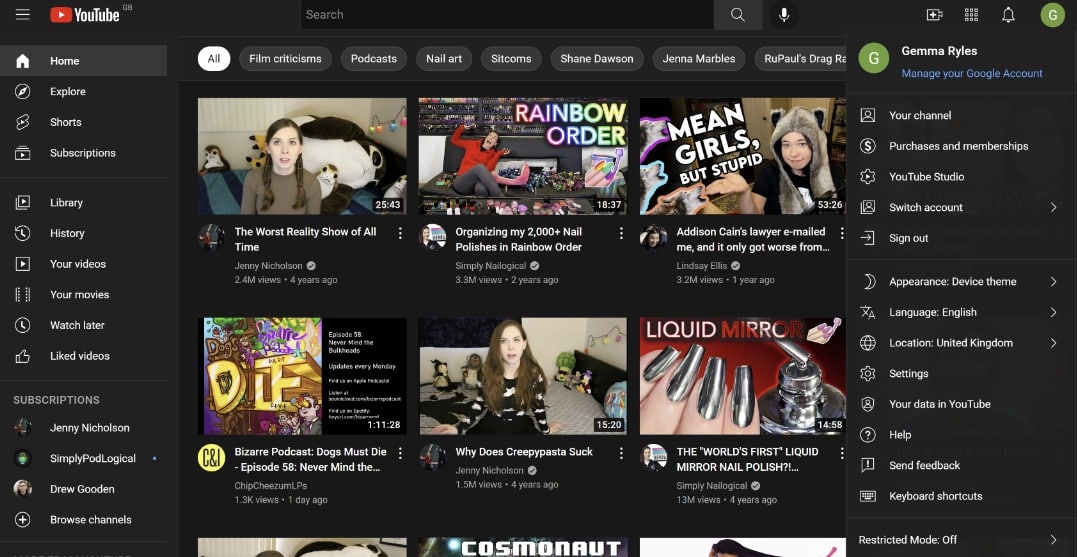Screen dimensions: 1077x557
Task: Select the Nail art chip
Action: (444, 59)
